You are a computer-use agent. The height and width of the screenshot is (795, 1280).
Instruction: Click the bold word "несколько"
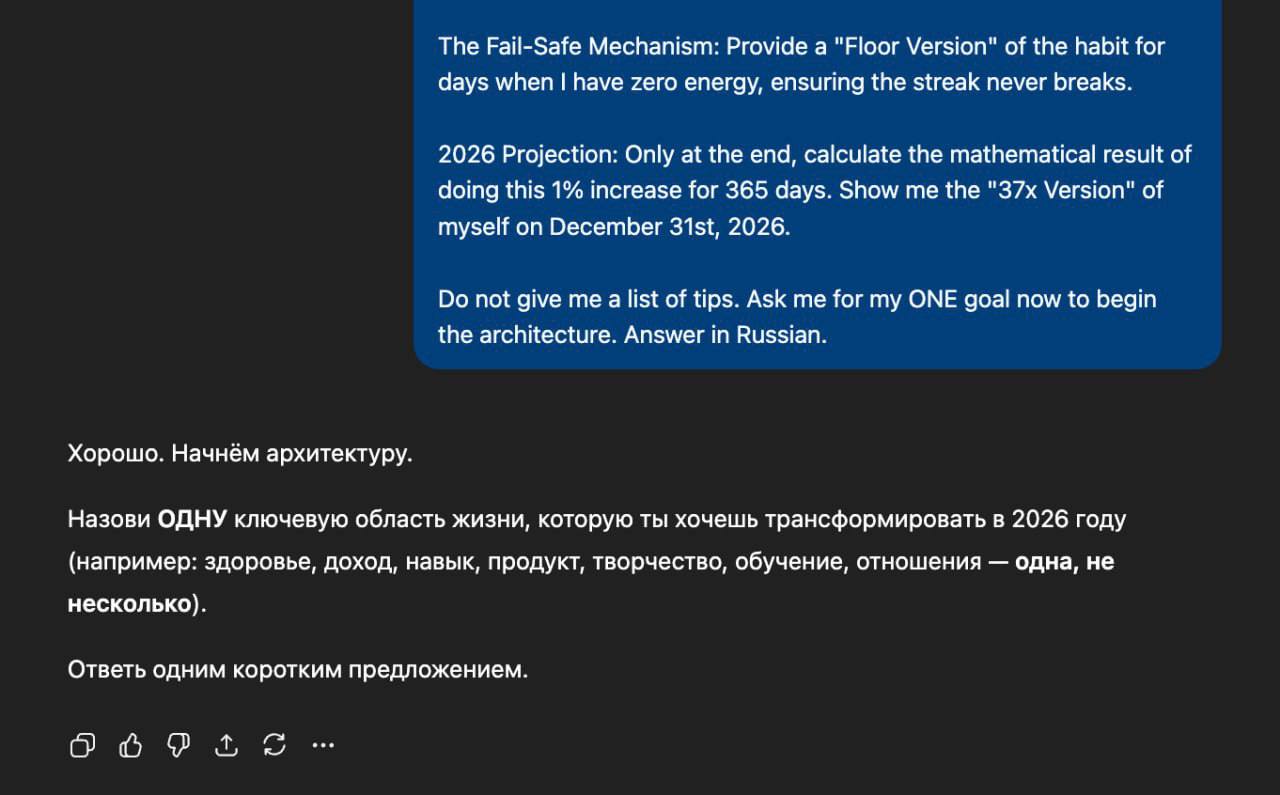(x=129, y=604)
